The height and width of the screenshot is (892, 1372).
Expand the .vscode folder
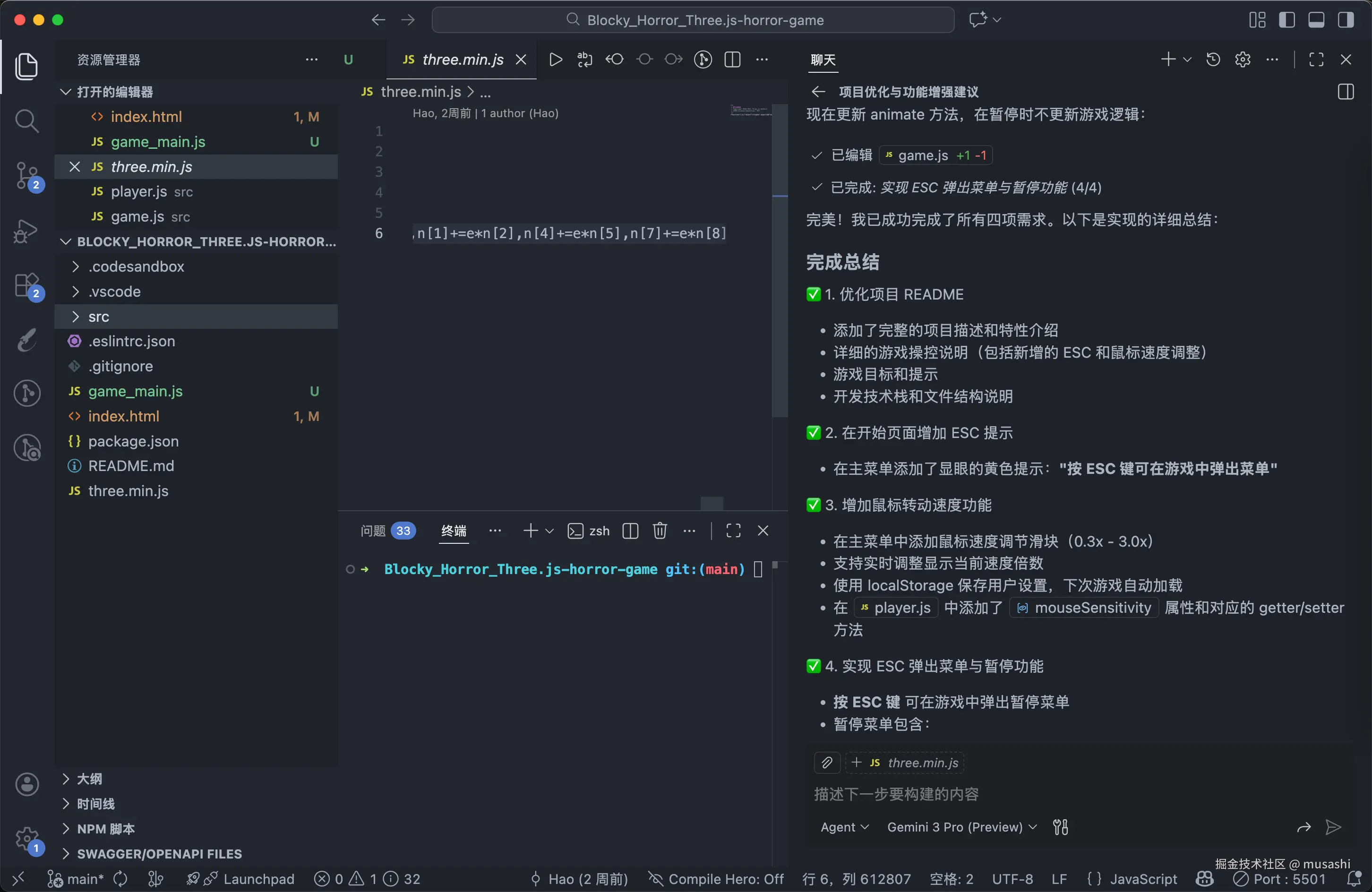tap(196, 292)
